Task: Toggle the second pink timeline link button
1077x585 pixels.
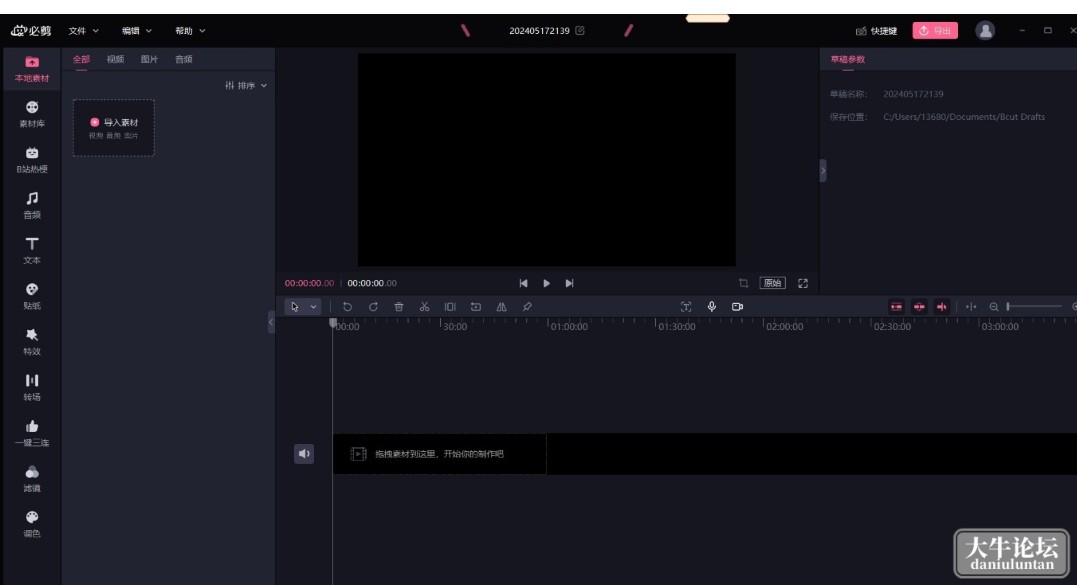Action: click(x=919, y=307)
